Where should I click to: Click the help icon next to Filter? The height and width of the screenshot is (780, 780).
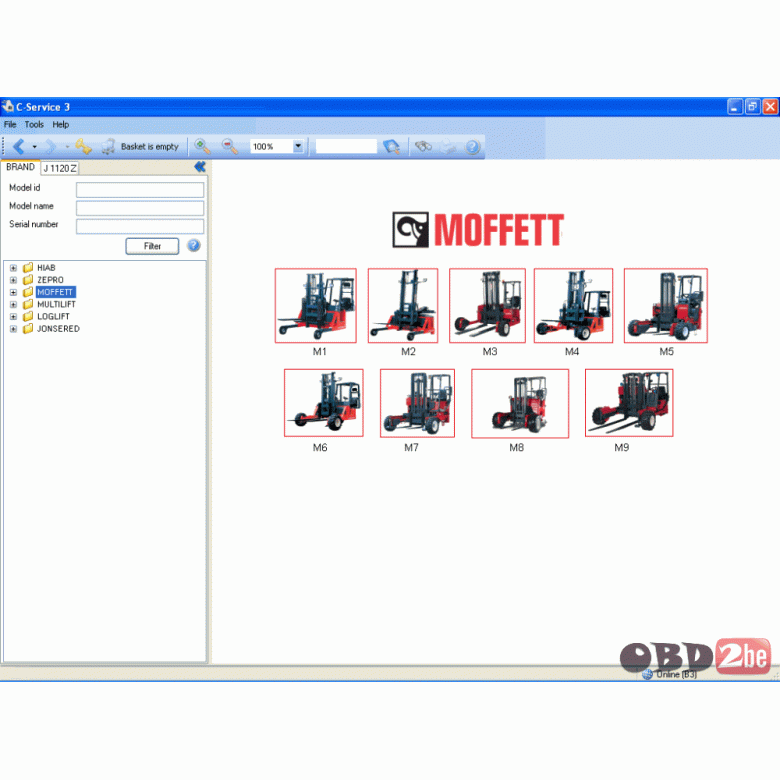pos(194,245)
